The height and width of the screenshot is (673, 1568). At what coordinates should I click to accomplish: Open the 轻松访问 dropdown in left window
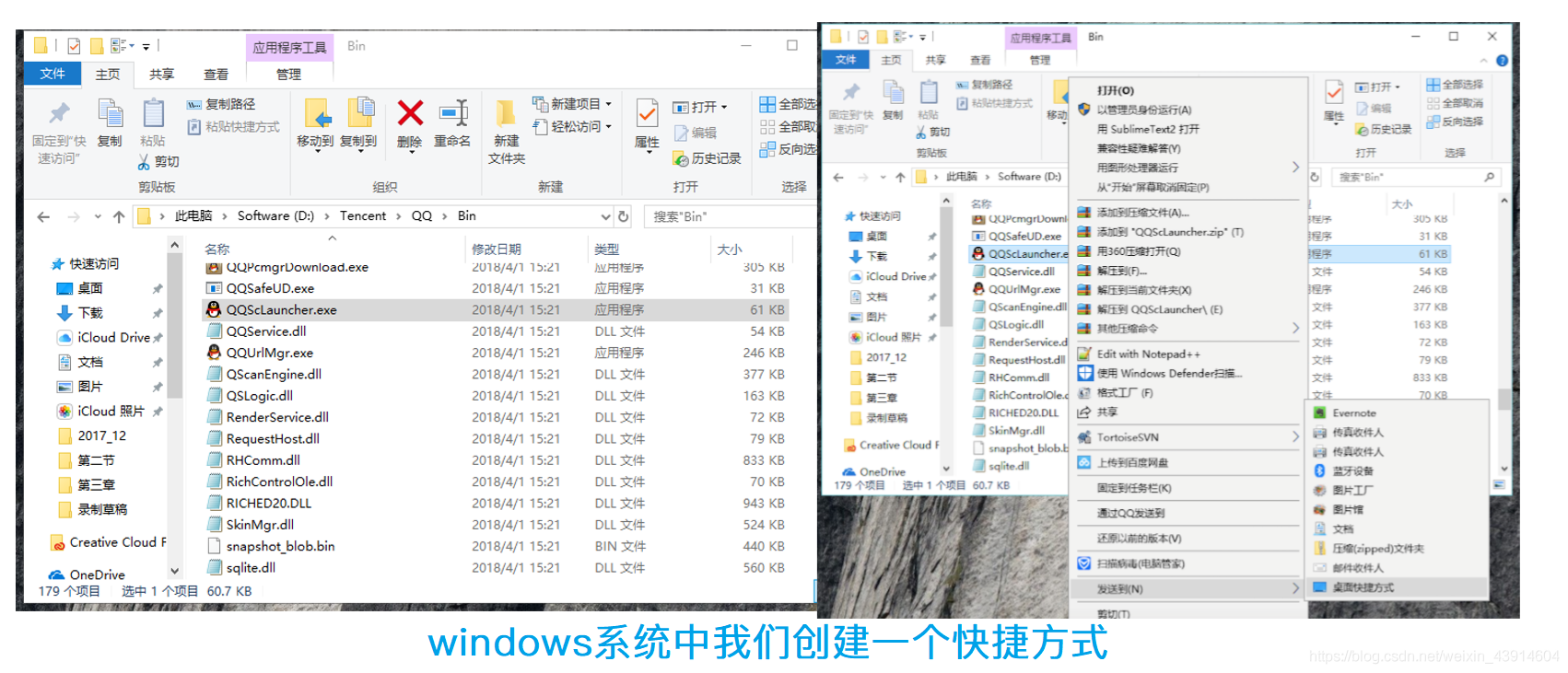[608, 126]
